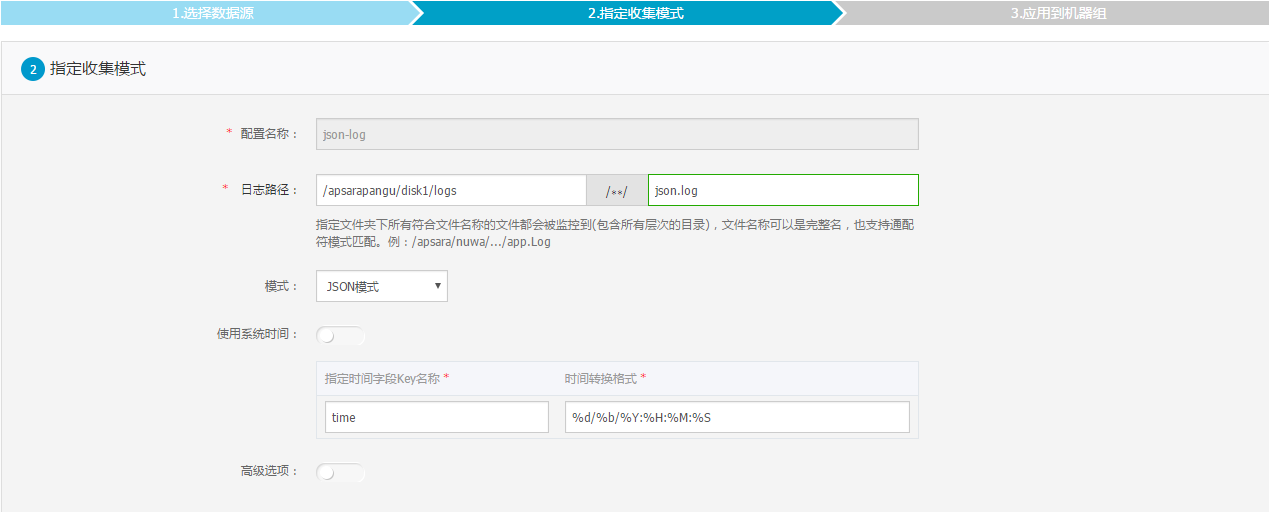Focus the log path field /apsarapangu/disk1/logs
Screen dimensions: 1269x512
click(451, 190)
